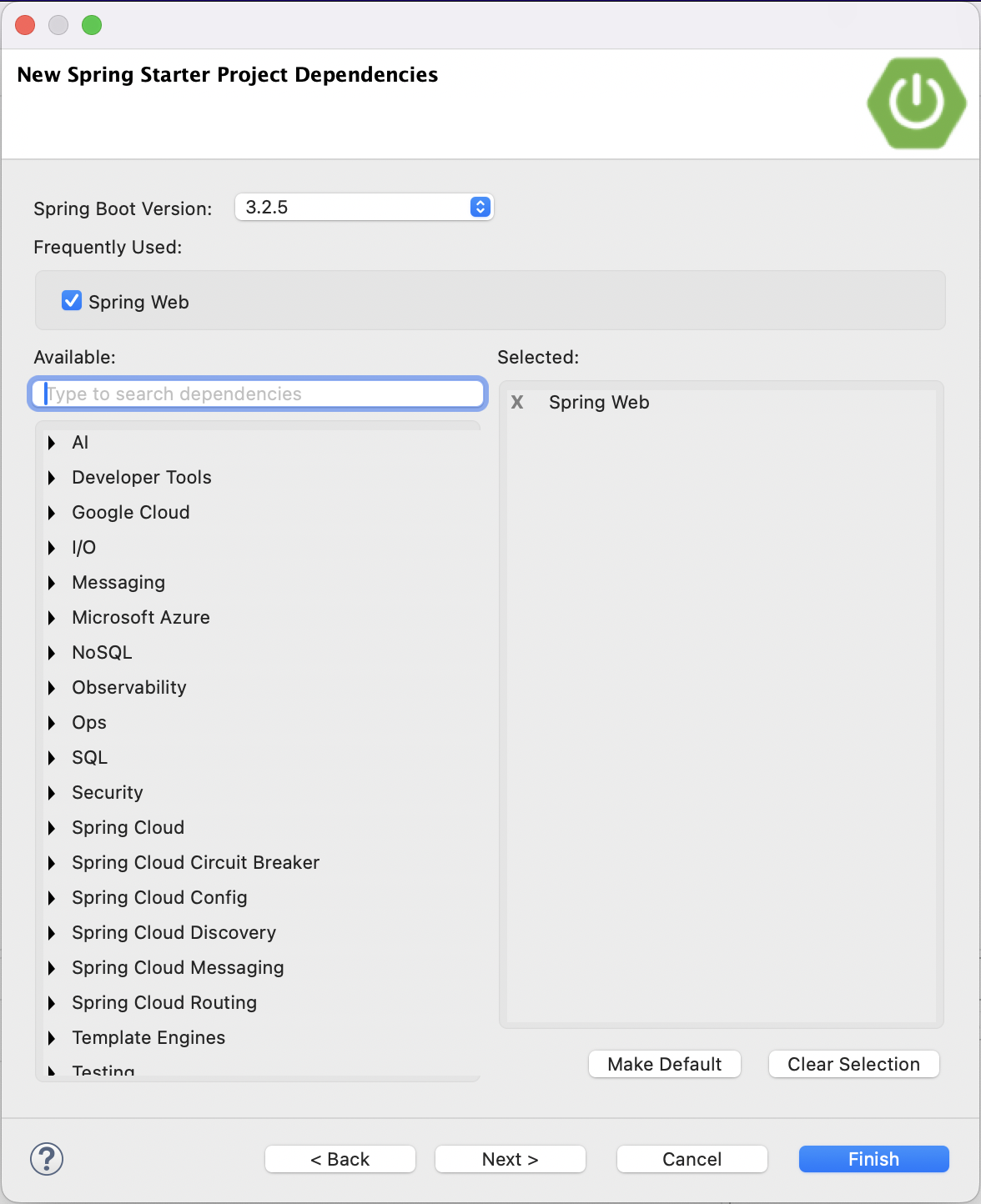
Task: Open the Spring Boot Version dropdown
Action: click(x=365, y=207)
